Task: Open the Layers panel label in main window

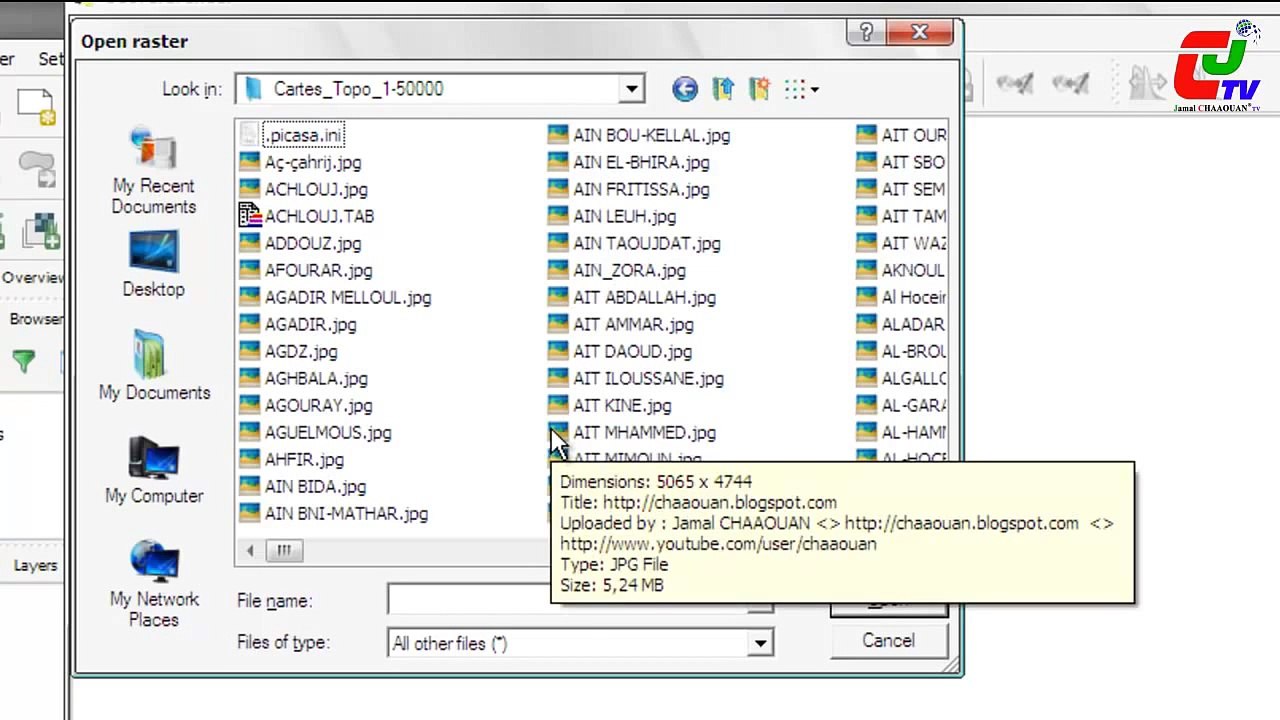Action: [35, 565]
